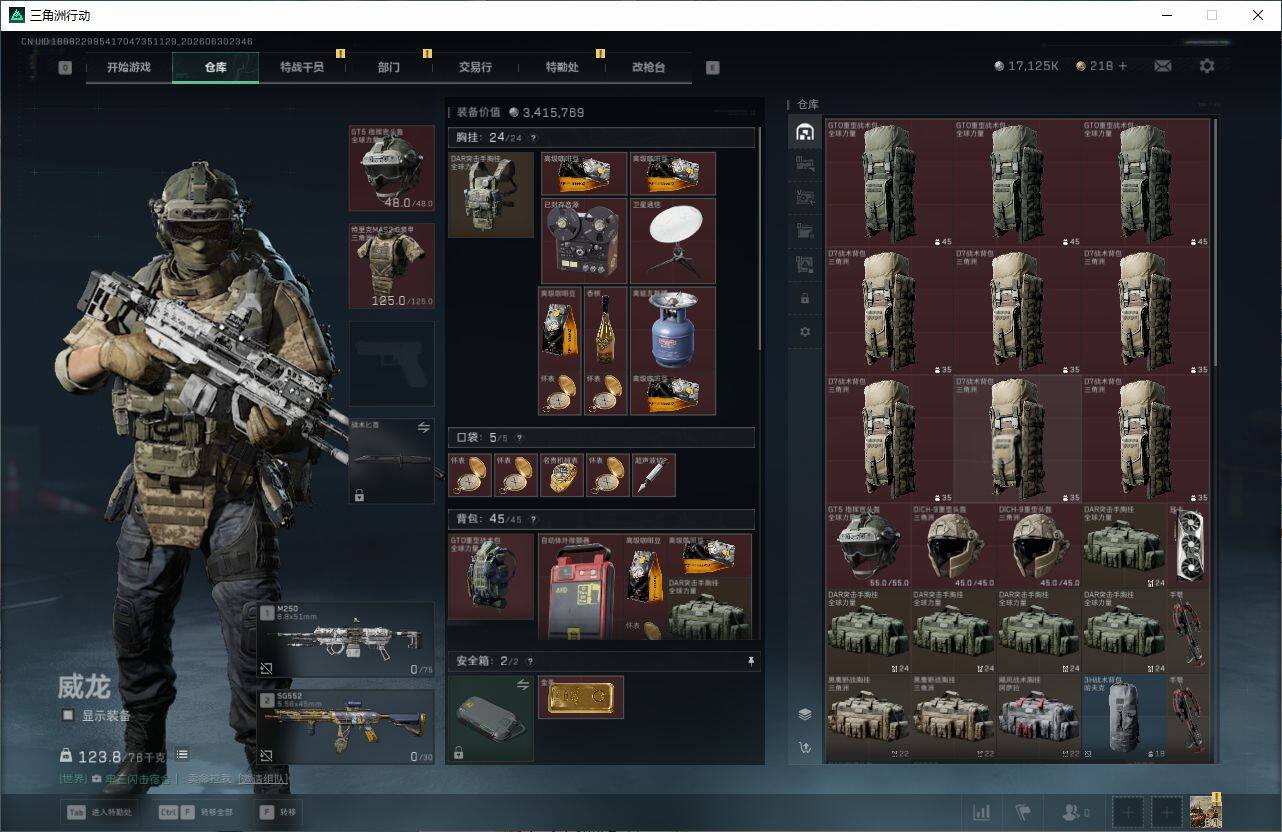Screen dimensions: 1282x832
Task: Click the 邀请组队 link
Action: coord(263,778)
